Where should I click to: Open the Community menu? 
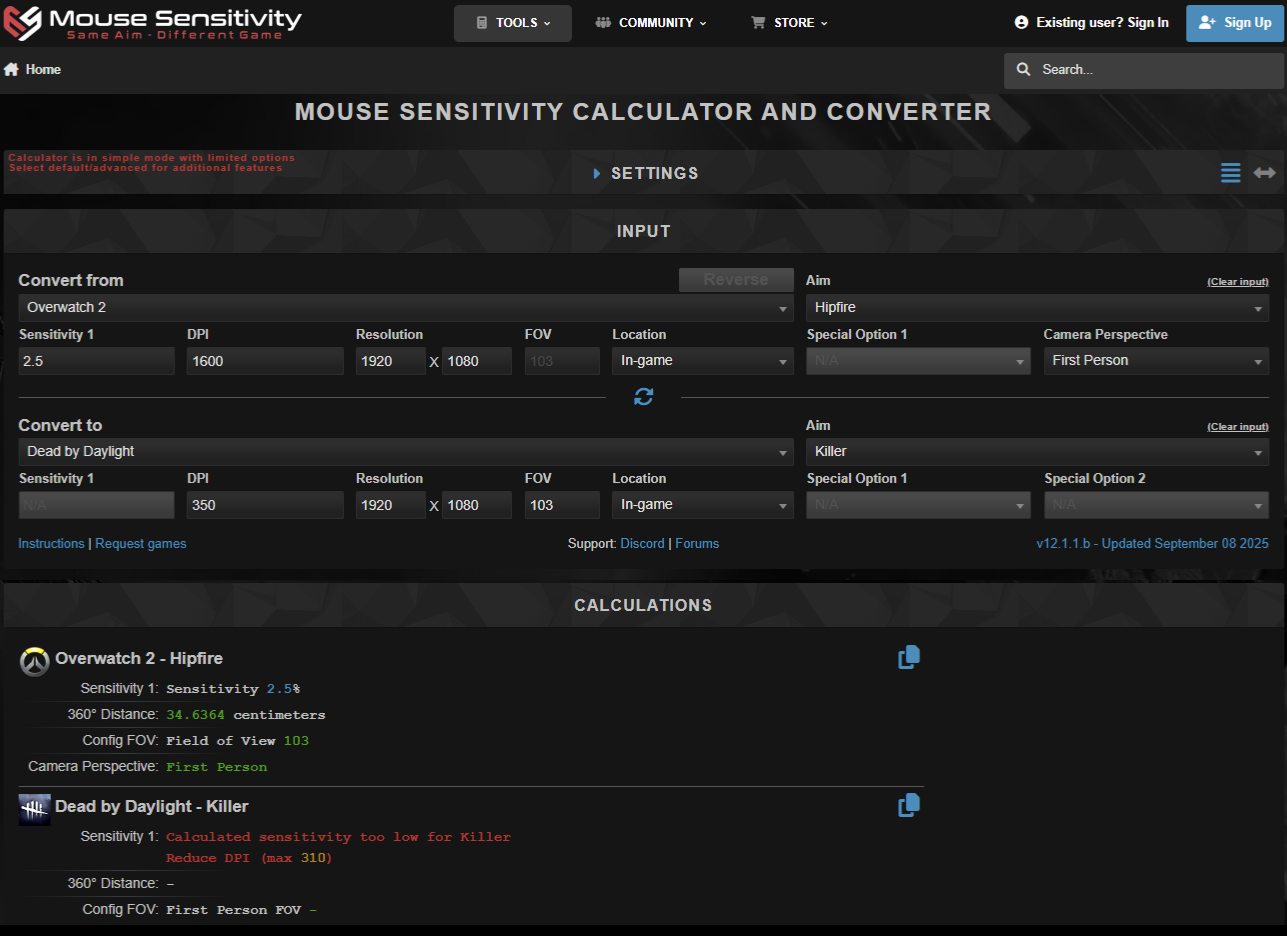[651, 23]
